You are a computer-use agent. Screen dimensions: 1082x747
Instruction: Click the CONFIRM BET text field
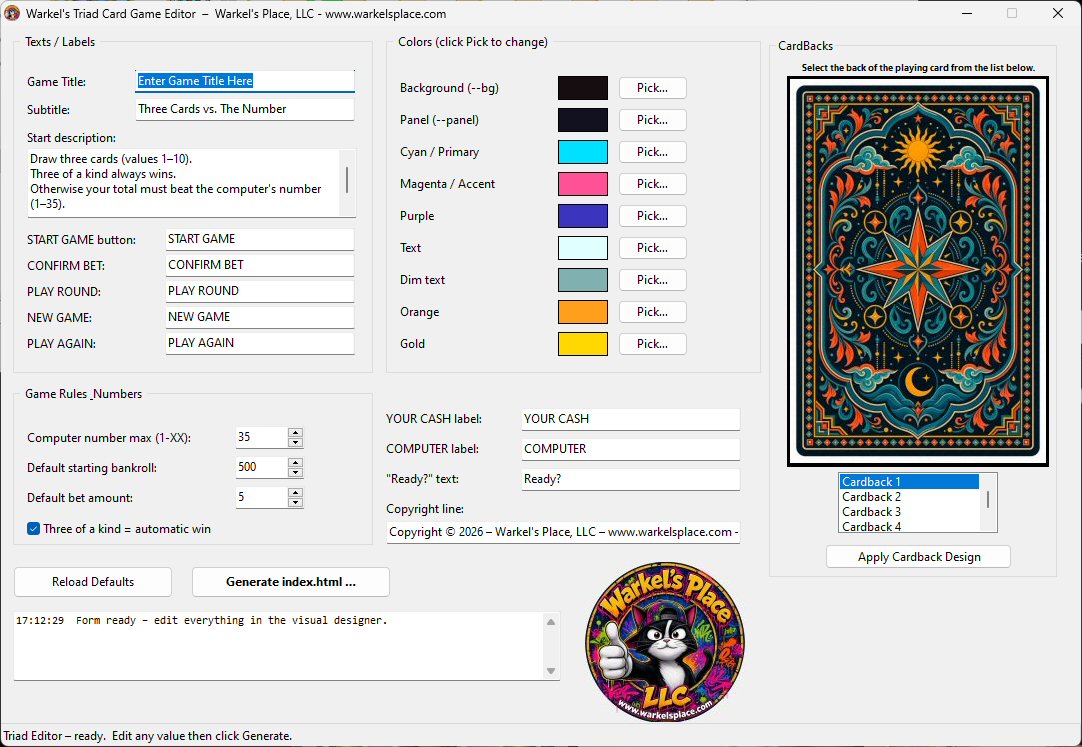[x=259, y=265]
